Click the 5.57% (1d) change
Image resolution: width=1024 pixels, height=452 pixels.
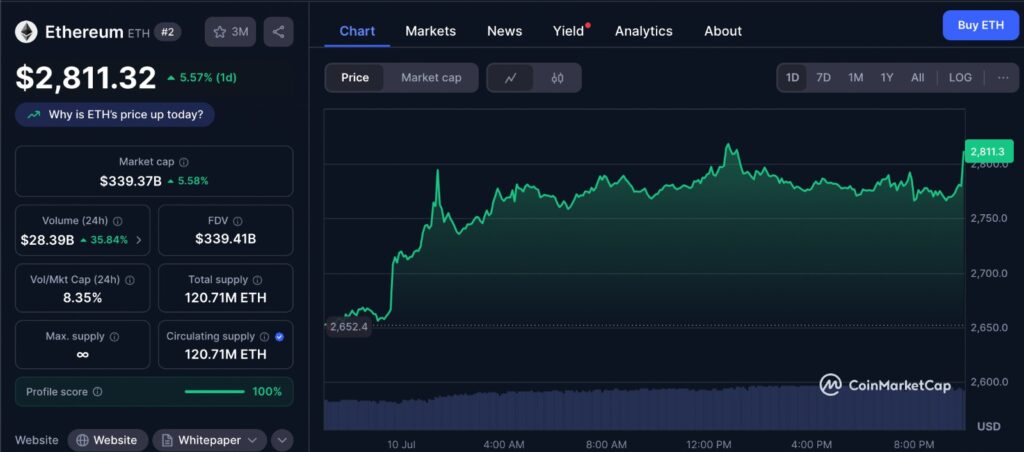point(201,78)
